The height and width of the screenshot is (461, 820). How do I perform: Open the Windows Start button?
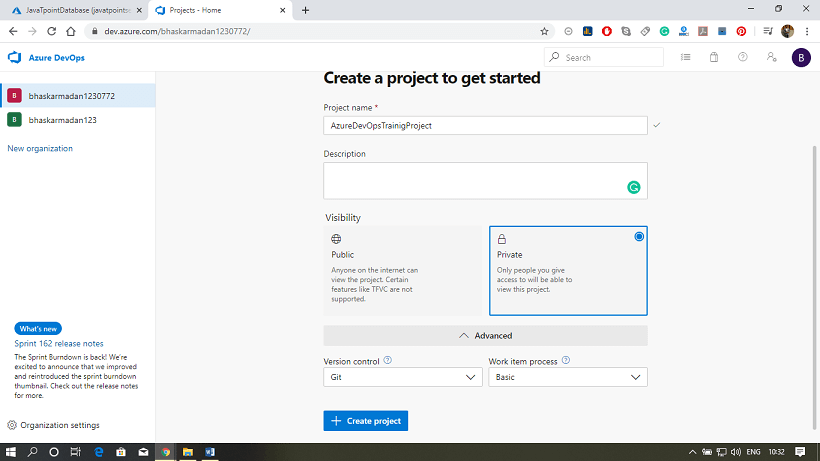coord(10,452)
